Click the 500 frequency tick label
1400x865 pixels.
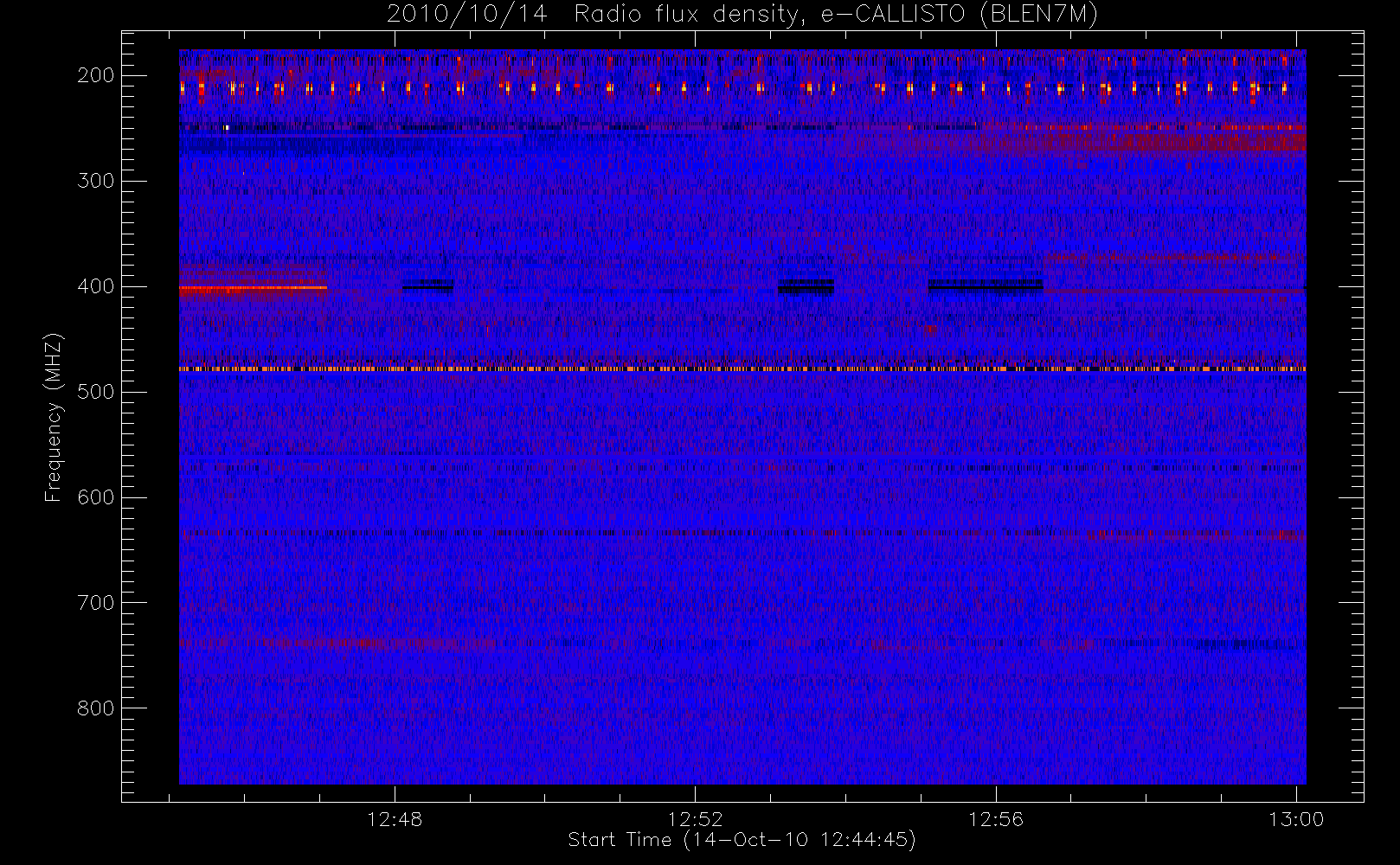[x=96, y=392]
